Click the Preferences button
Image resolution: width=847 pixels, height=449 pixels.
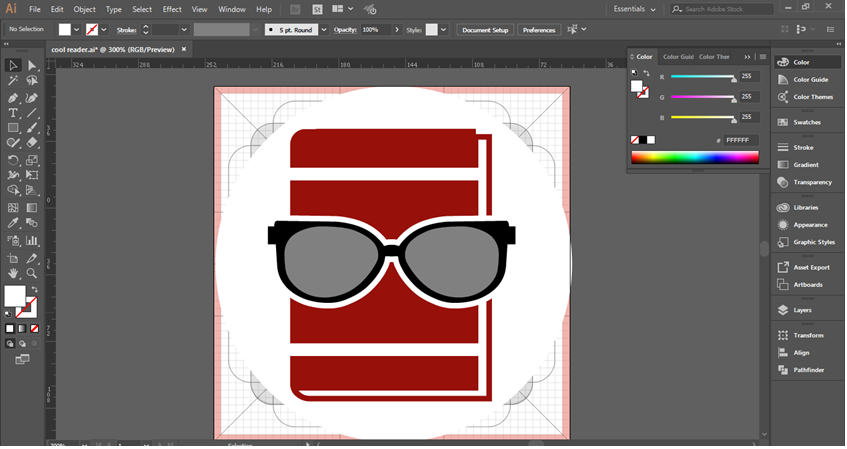pos(539,30)
